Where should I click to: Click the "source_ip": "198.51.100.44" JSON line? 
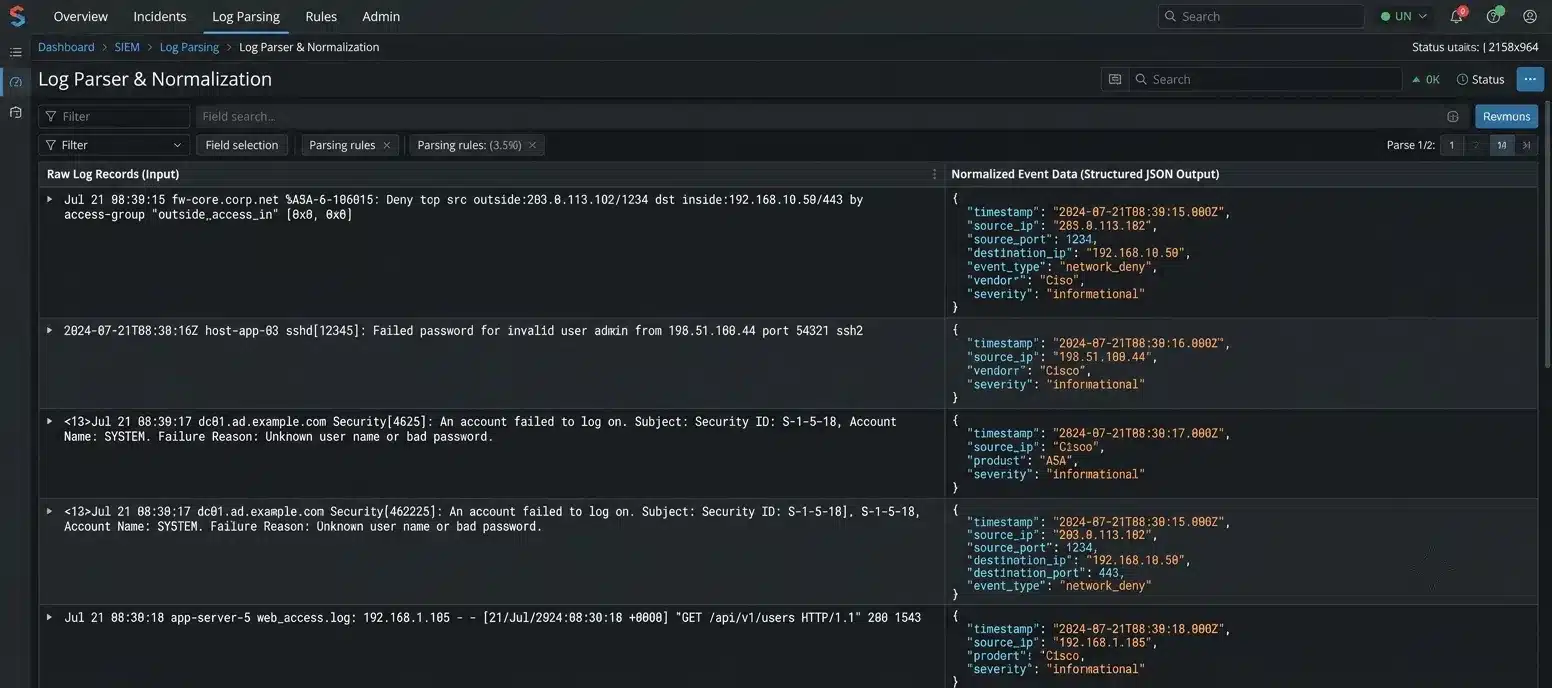(x=1061, y=357)
